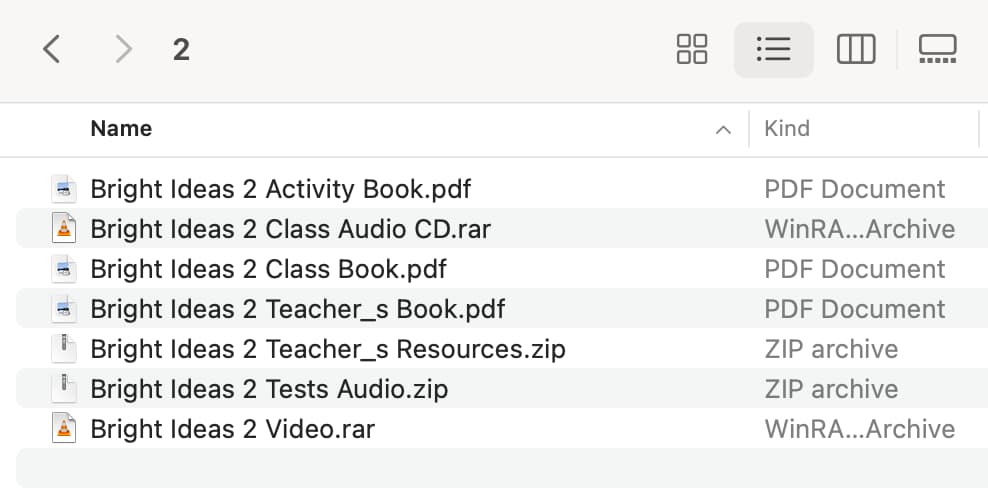Select Bright Ideas 2 Teacher_s Resources.zip
Viewport: 988px width, 488px height.
(502, 349)
